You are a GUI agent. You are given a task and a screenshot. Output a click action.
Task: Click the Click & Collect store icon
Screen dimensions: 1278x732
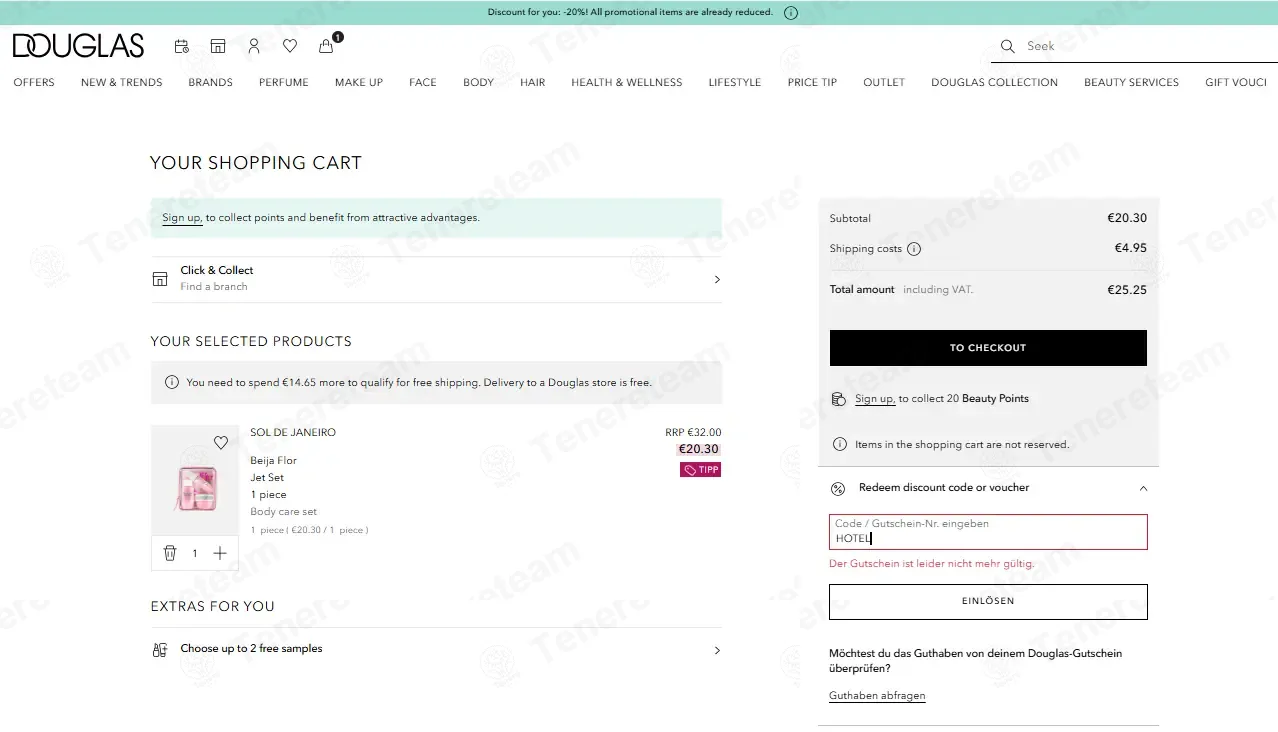click(x=160, y=279)
